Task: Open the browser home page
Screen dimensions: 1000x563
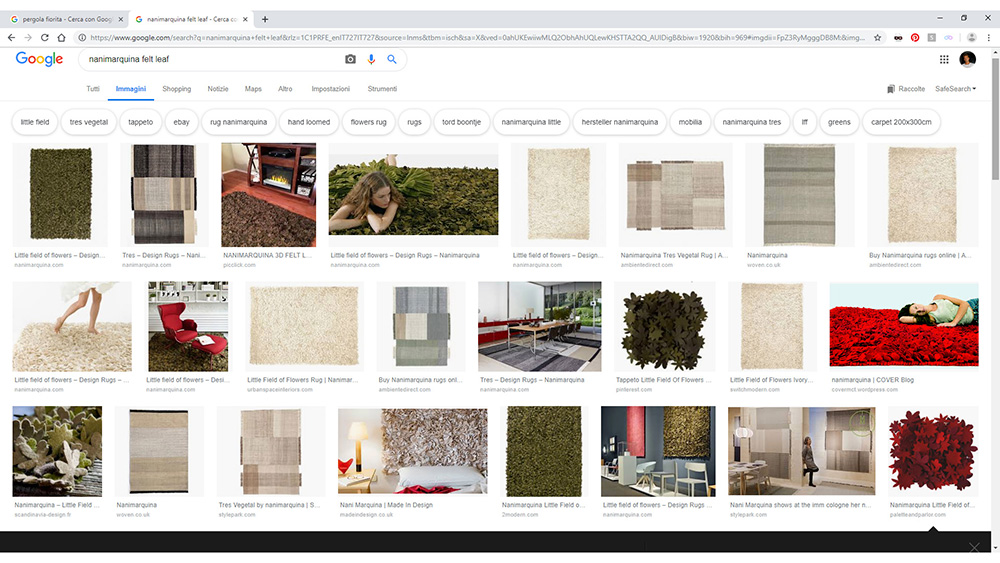Action: (x=61, y=38)
